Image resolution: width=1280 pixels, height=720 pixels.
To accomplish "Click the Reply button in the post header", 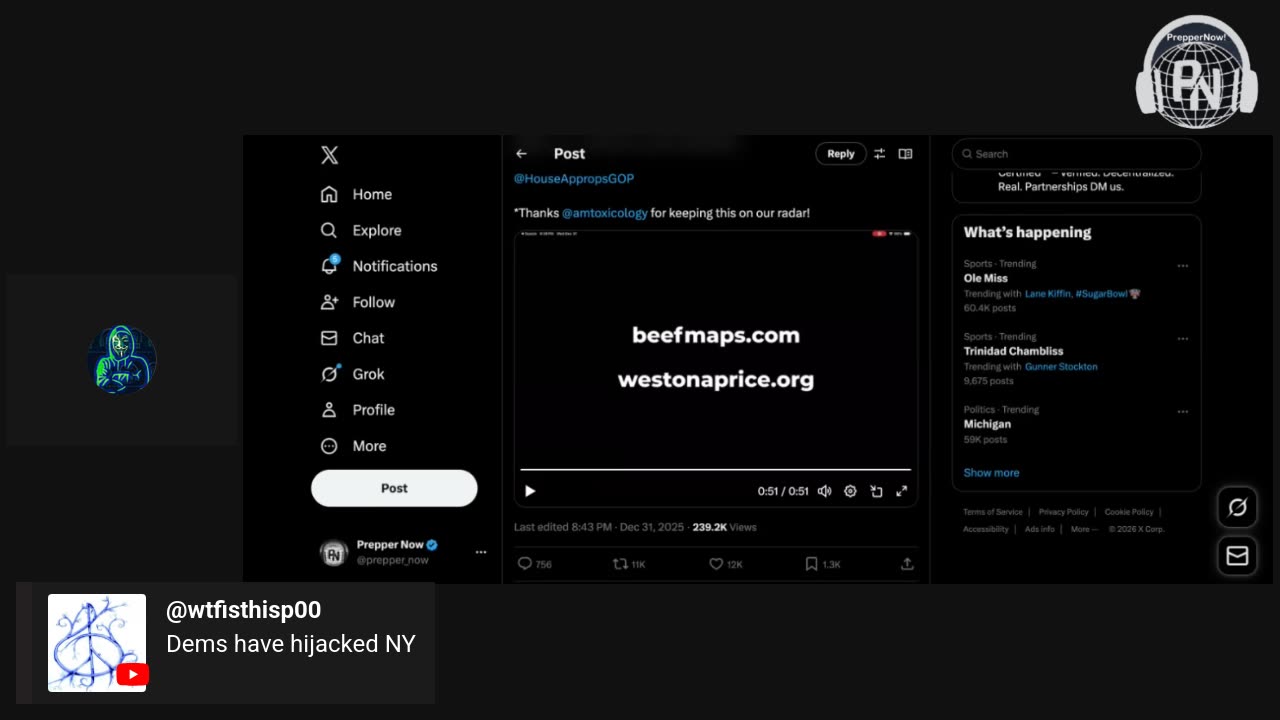I will click(x=841, y=154).
